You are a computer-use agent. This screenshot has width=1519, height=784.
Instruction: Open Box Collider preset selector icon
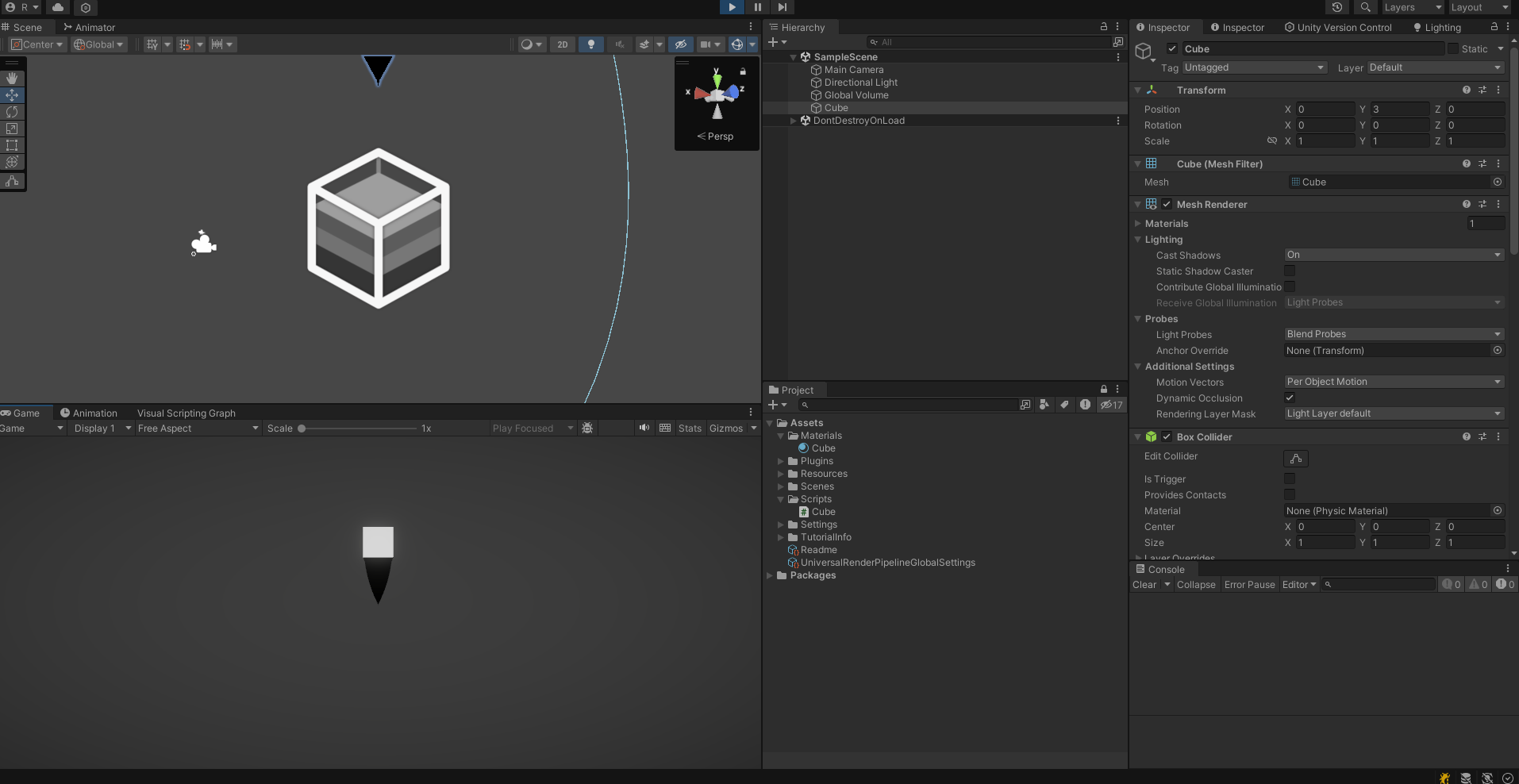1482,436
